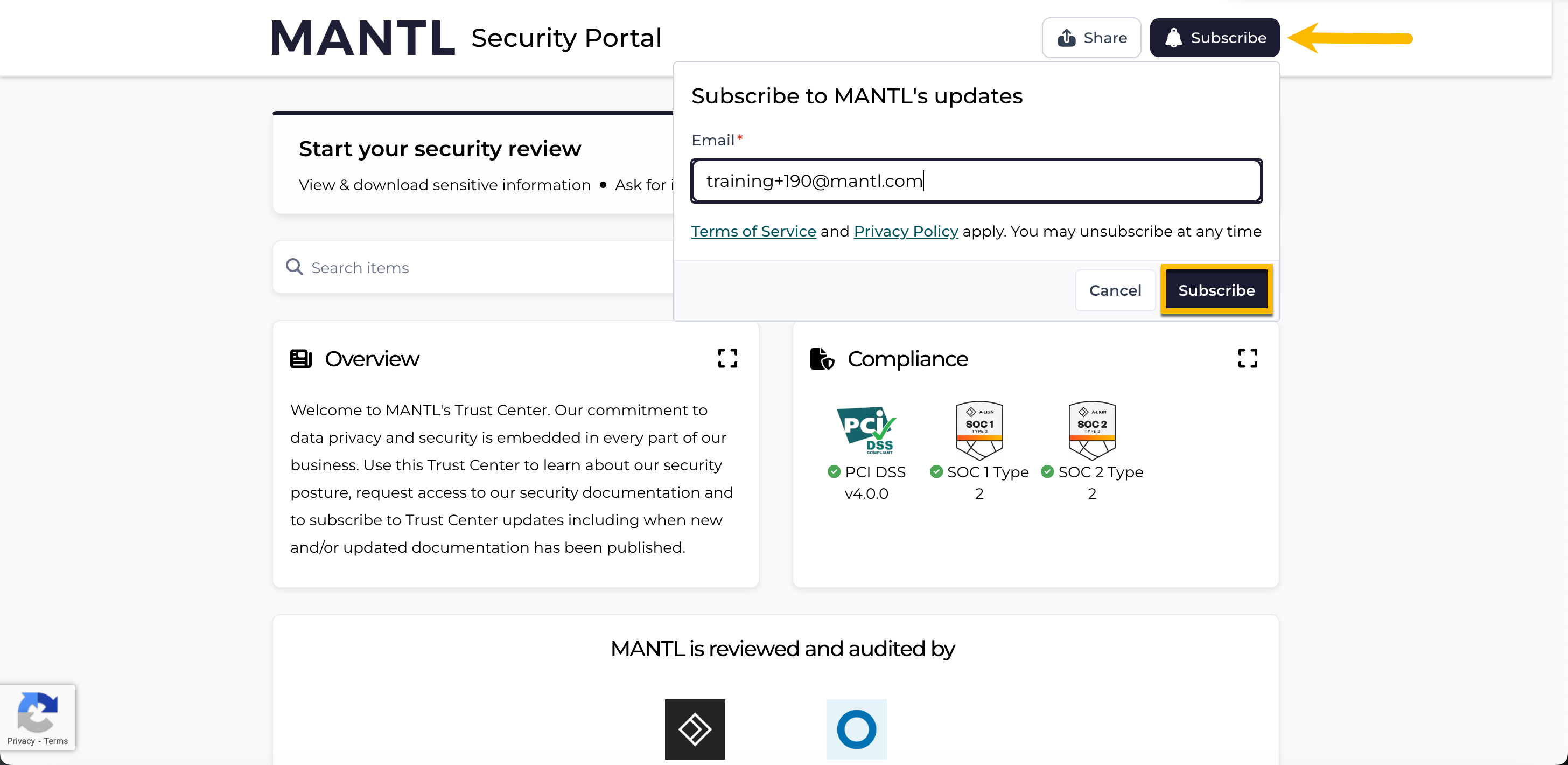This screenshot has height=765, width=1568.
Task: Click the Overview newspaper icon
Action: pyautogui.click(x=300, y=359)
